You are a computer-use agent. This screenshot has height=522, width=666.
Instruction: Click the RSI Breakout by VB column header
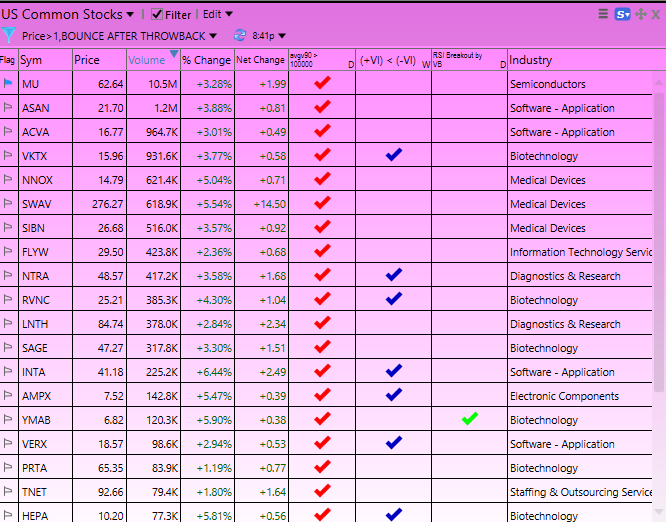[469, 60]
